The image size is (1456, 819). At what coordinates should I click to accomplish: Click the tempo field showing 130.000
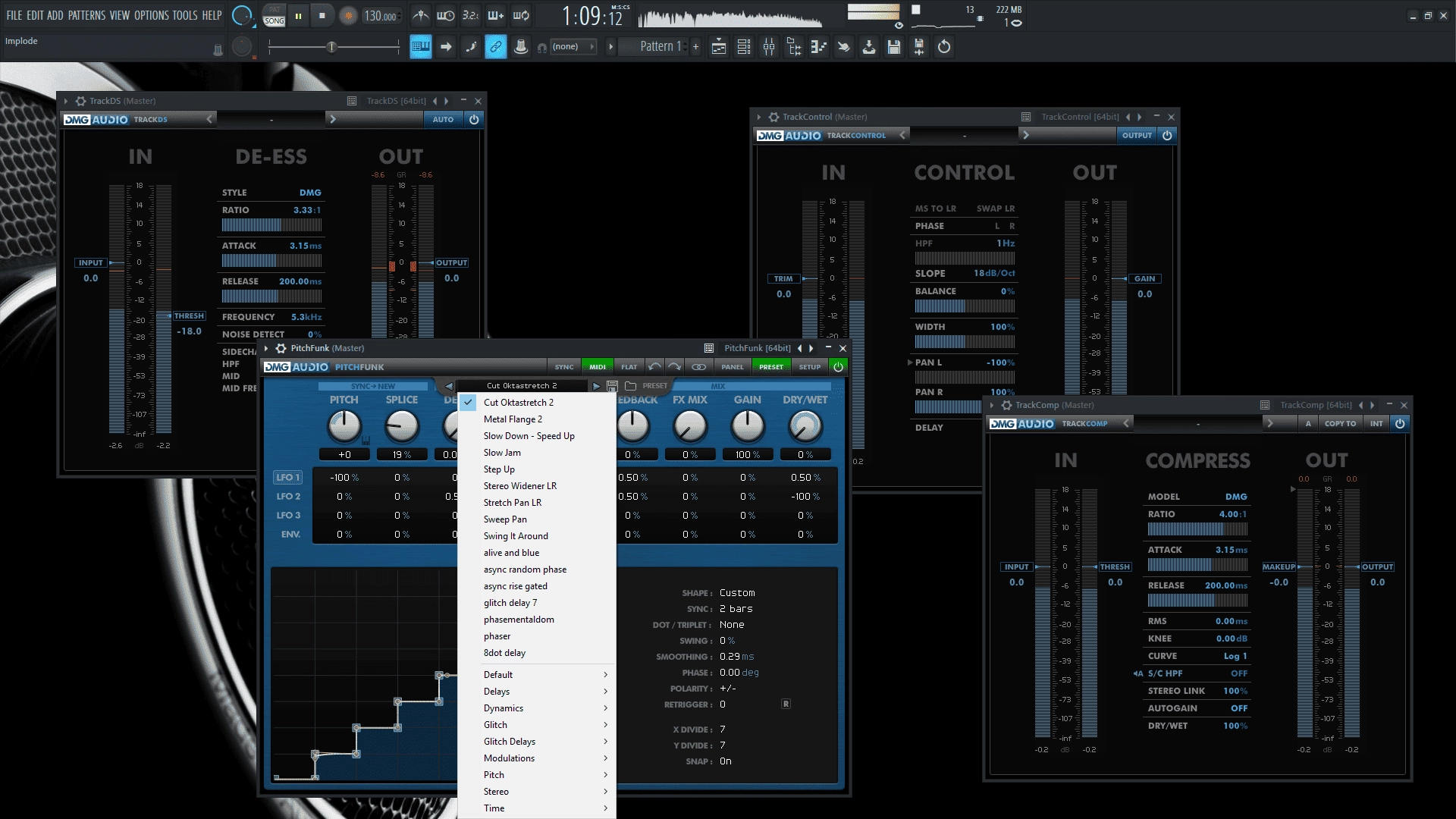381,16
